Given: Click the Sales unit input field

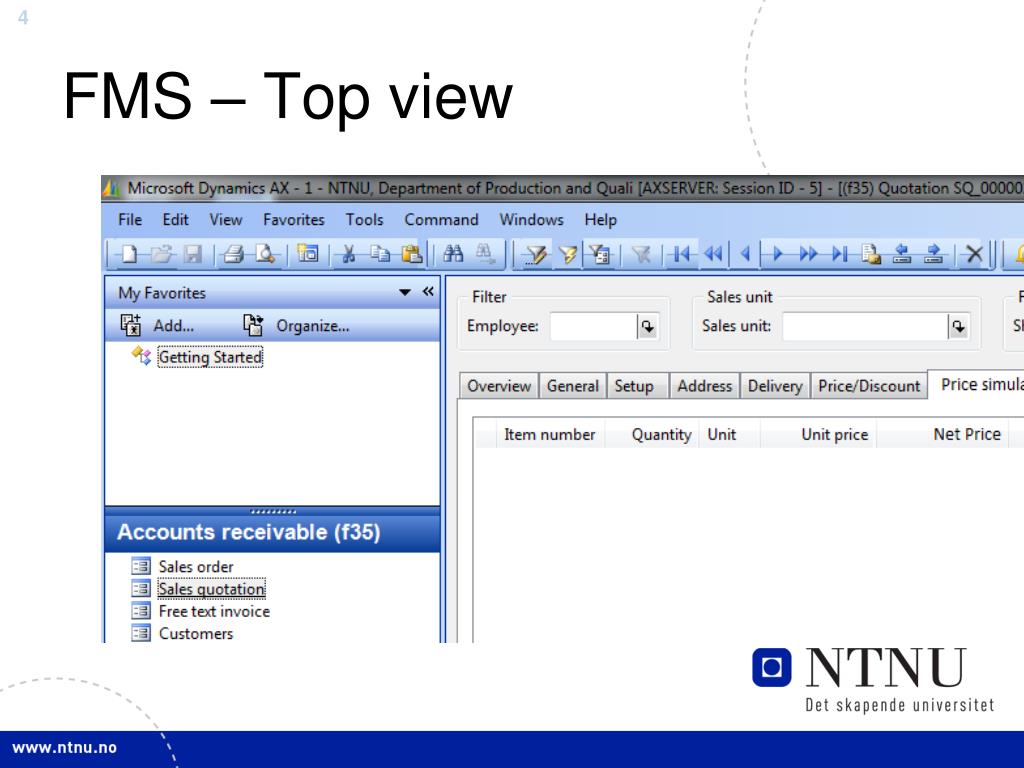Looking at the screenshot, I should [x=865, y=327].
